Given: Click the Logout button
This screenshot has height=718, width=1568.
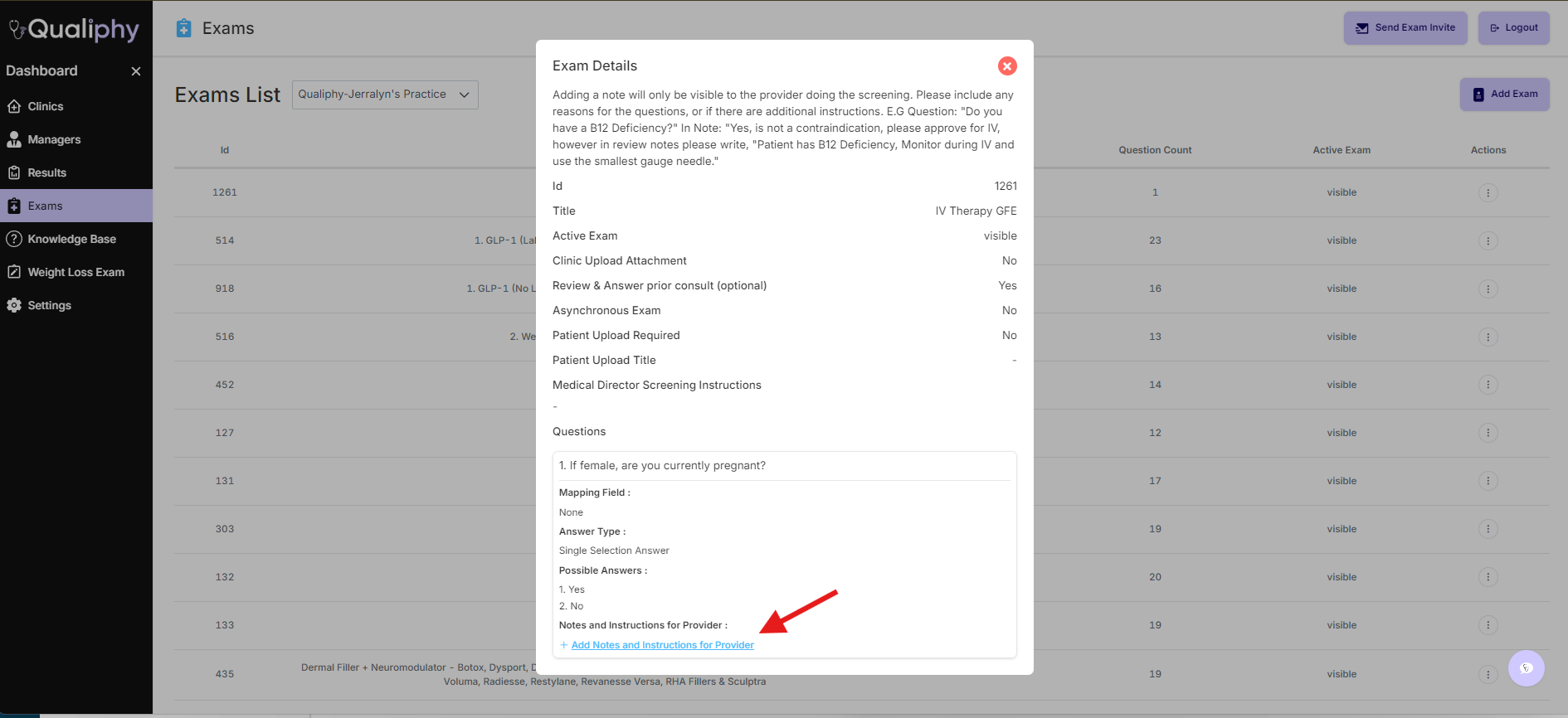Looking at the screenshot, I should pyautogui.click(x=1513, y=27).
